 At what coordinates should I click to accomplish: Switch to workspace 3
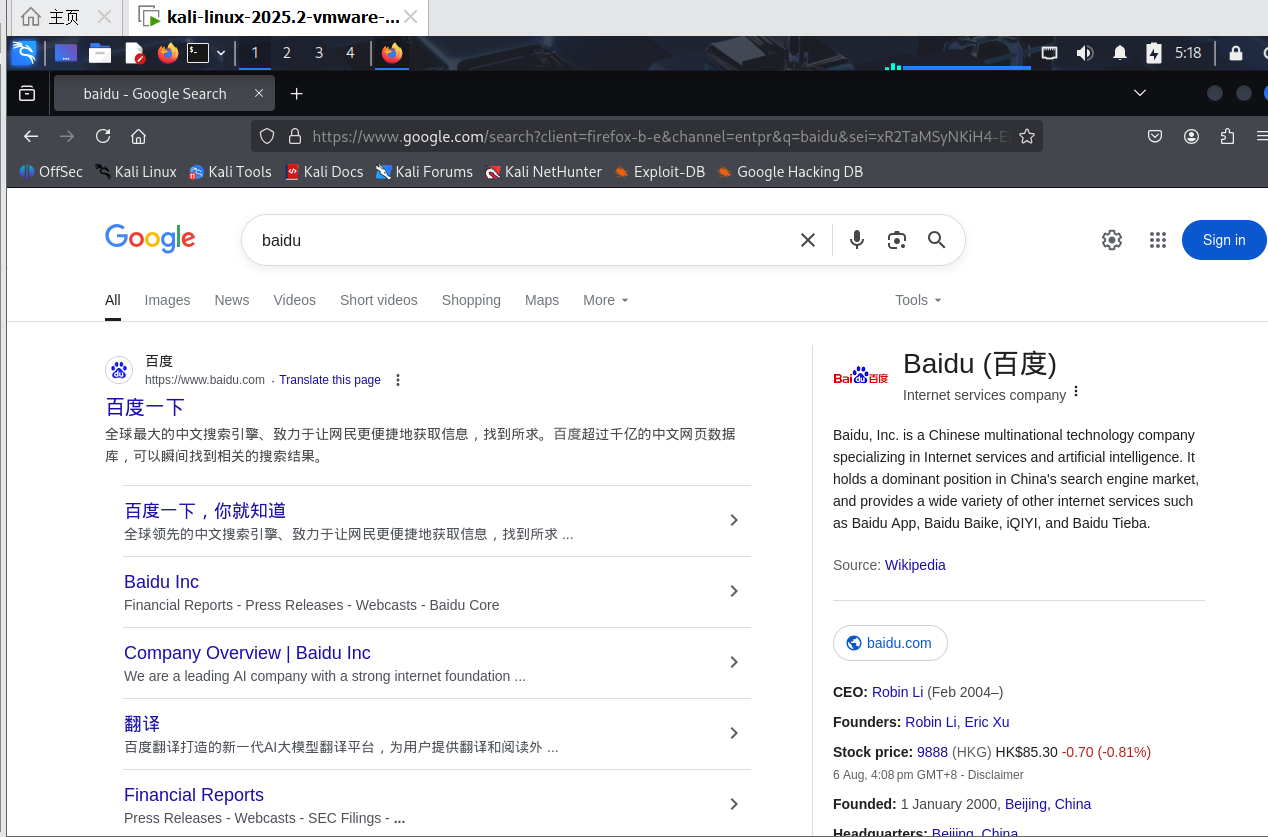click(319, 53)
